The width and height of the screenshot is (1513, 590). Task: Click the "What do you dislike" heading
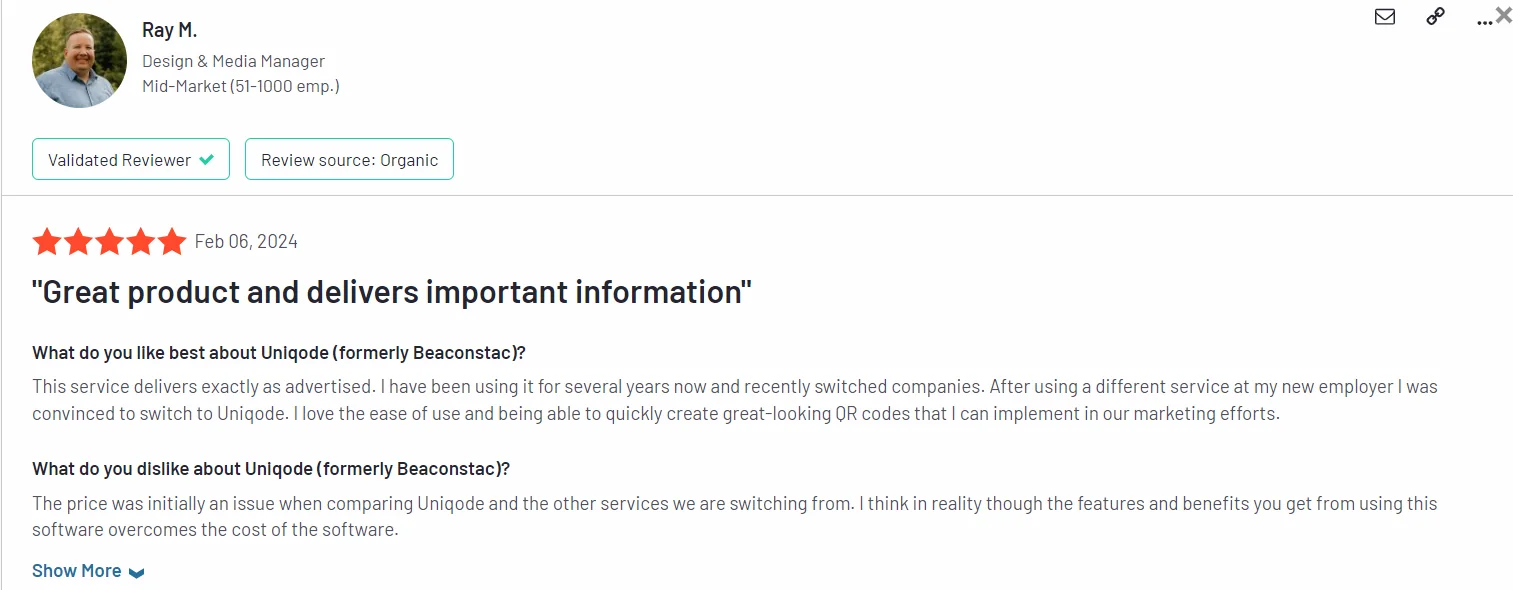271,469
